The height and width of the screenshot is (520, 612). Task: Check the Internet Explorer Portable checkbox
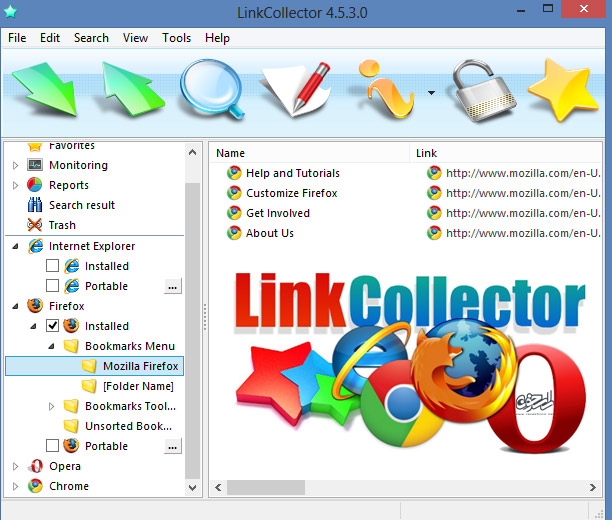[52, 286]
